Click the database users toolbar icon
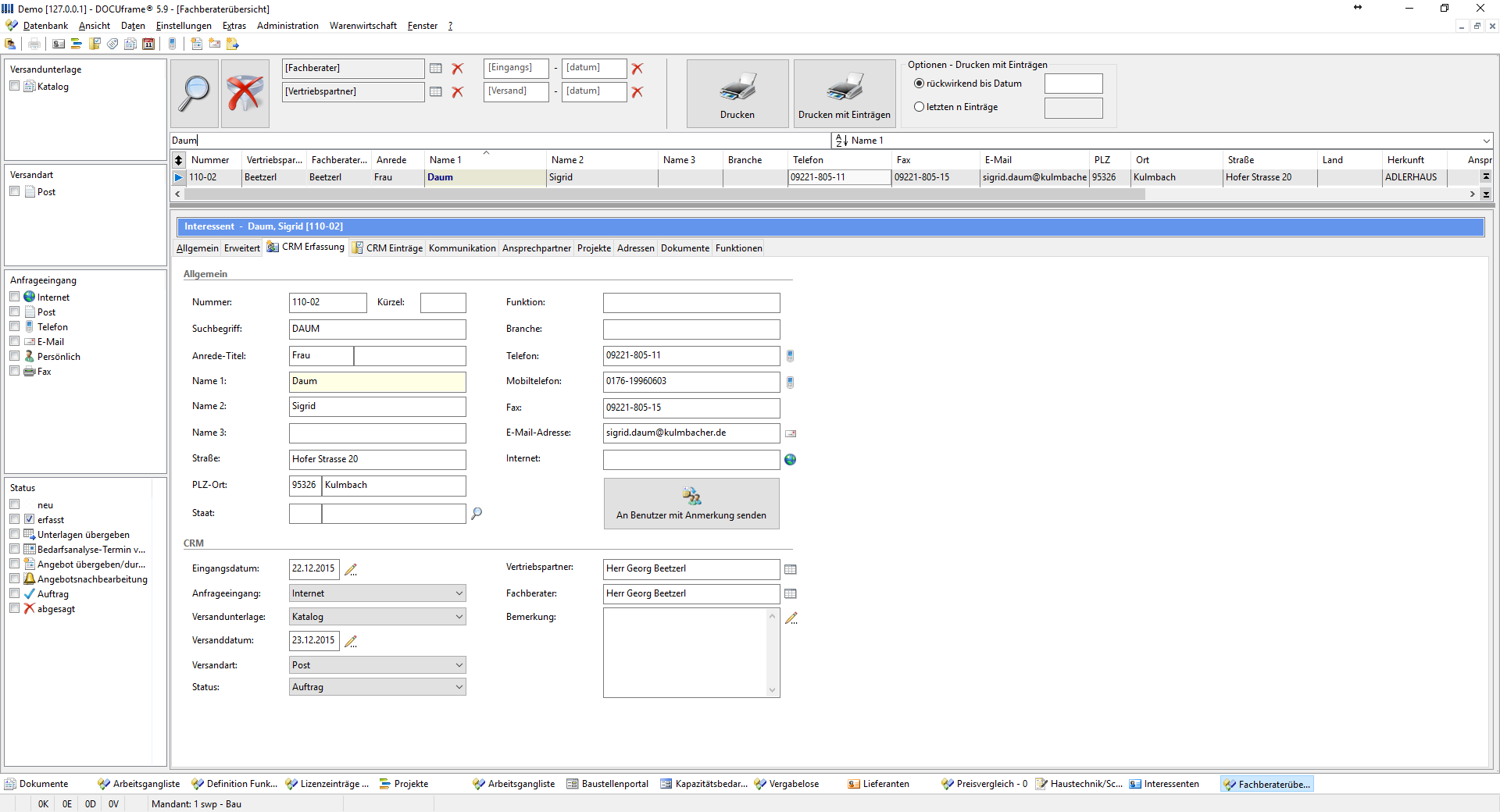 point(11,44)
